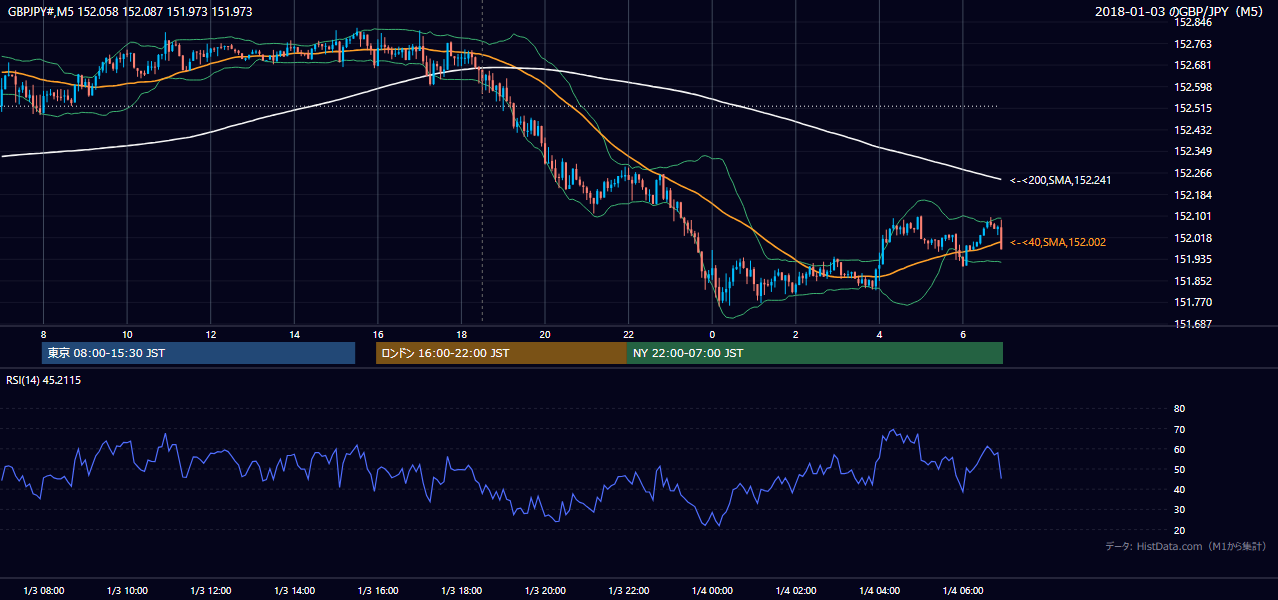Viewport: 1278px width, 600px height.
Task: Select the London 16:00-22:00 JST session bar
Action: 501,353
